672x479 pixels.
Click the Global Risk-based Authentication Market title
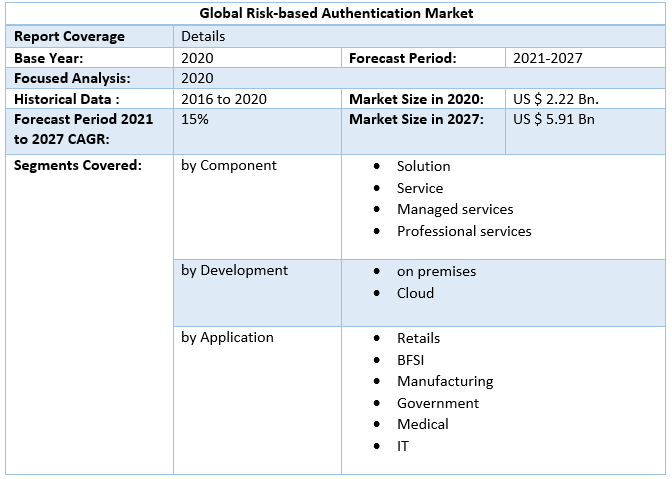tap(336, 13)
